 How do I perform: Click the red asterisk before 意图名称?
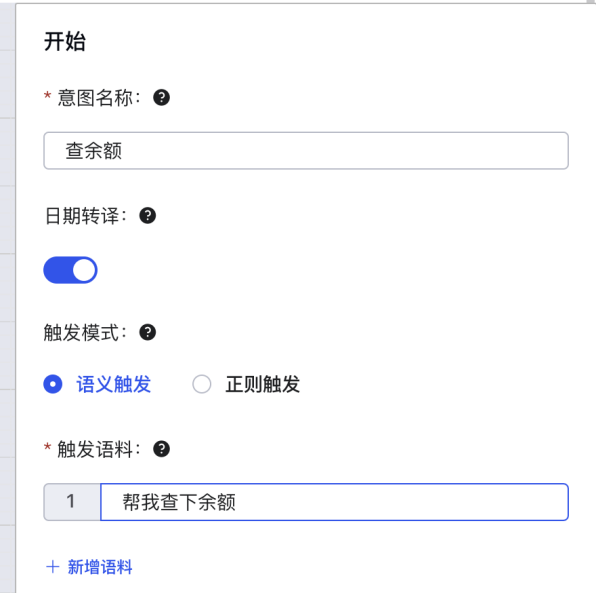pos(48,95)
